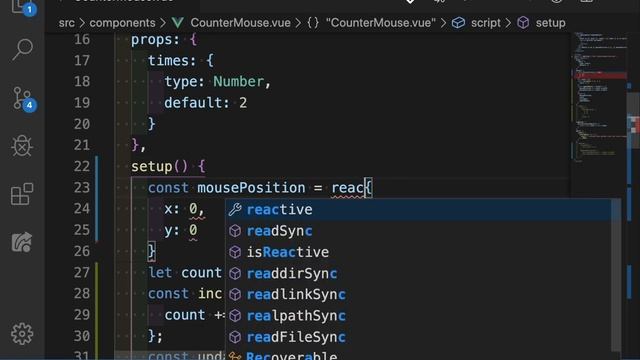Click the cube icon beside realpathSync

pyautogui.click(x=235, y=316)
